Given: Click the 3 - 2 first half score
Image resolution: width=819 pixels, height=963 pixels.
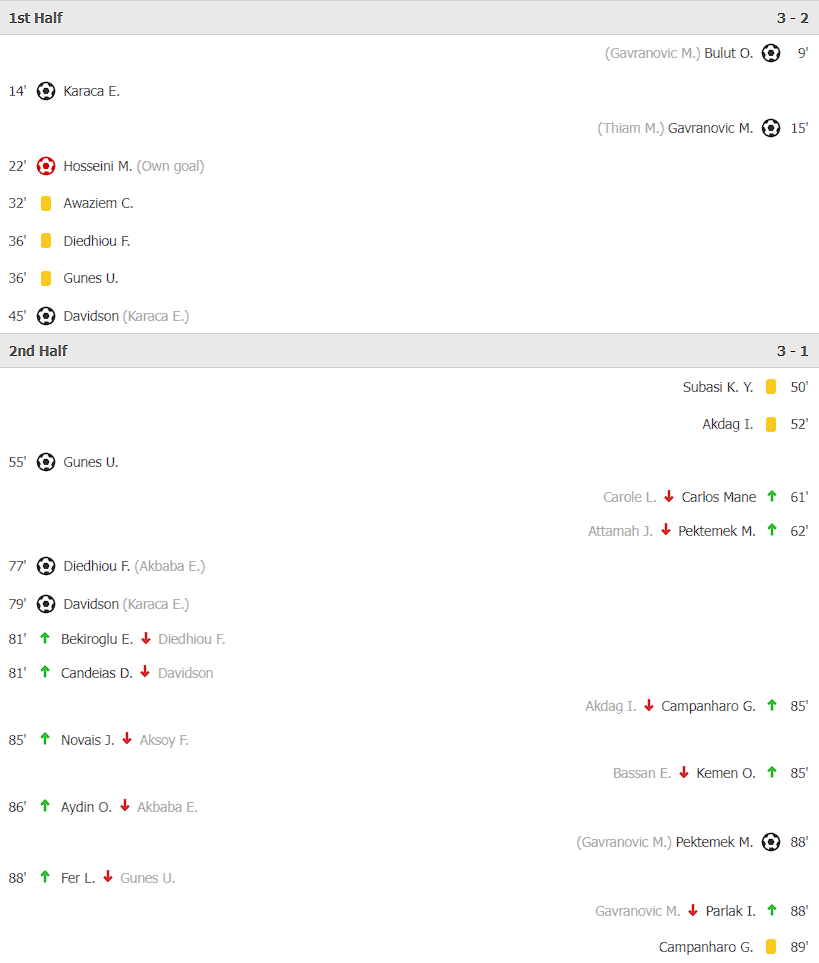Looking at the screenshot, I should click(x=793, y=18).
